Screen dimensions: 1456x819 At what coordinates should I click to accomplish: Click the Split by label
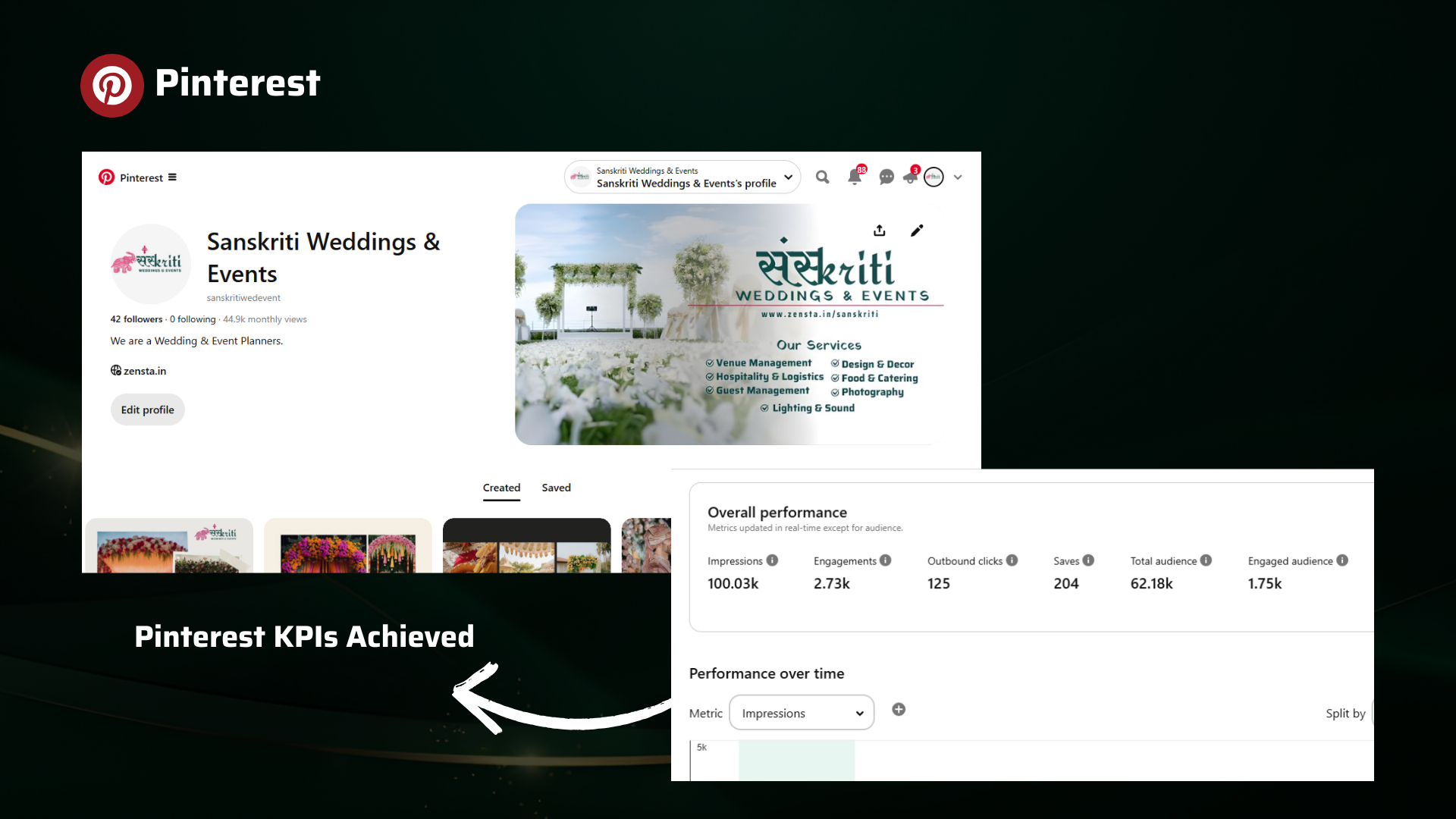click(1345, 713)
